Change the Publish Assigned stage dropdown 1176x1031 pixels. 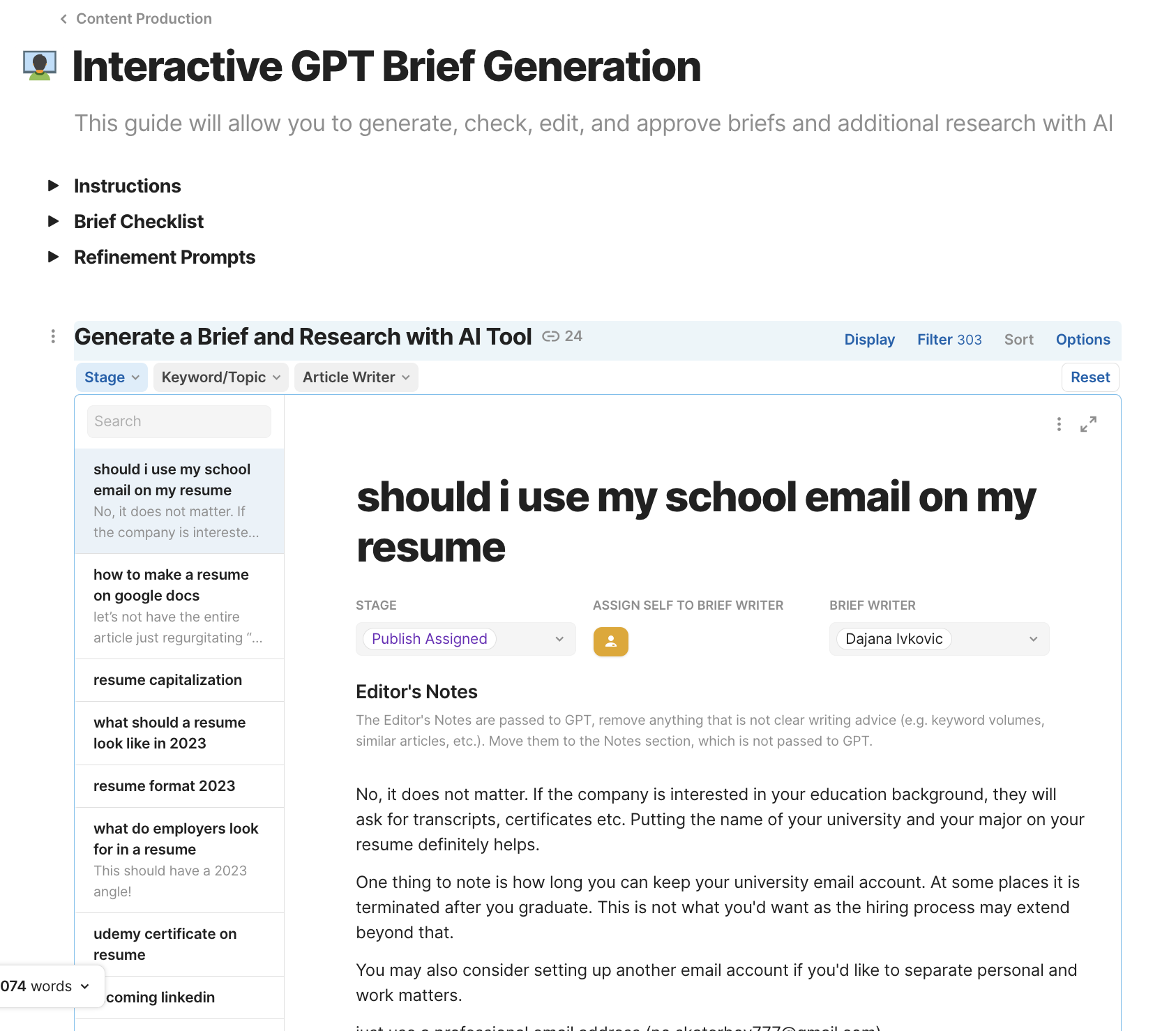tap(465, 639)
